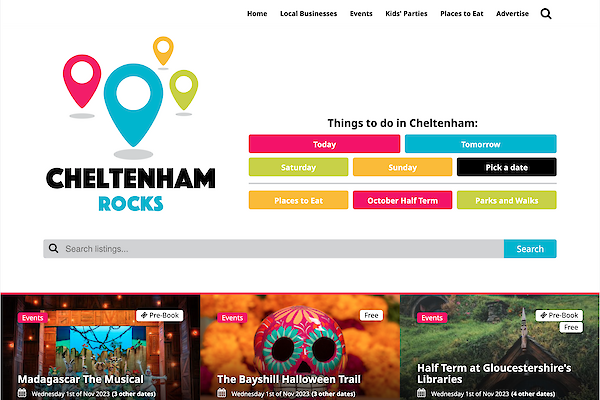600x400 pixels.
Task: Select the Advertise navigation link
Action: click(512, 14)
